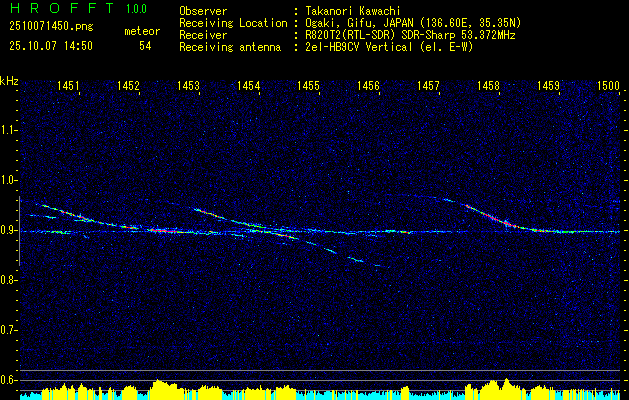This screenshot has width=629, height=400.
Task: Click time marker 1457
Action: click(x=428, y=85)
